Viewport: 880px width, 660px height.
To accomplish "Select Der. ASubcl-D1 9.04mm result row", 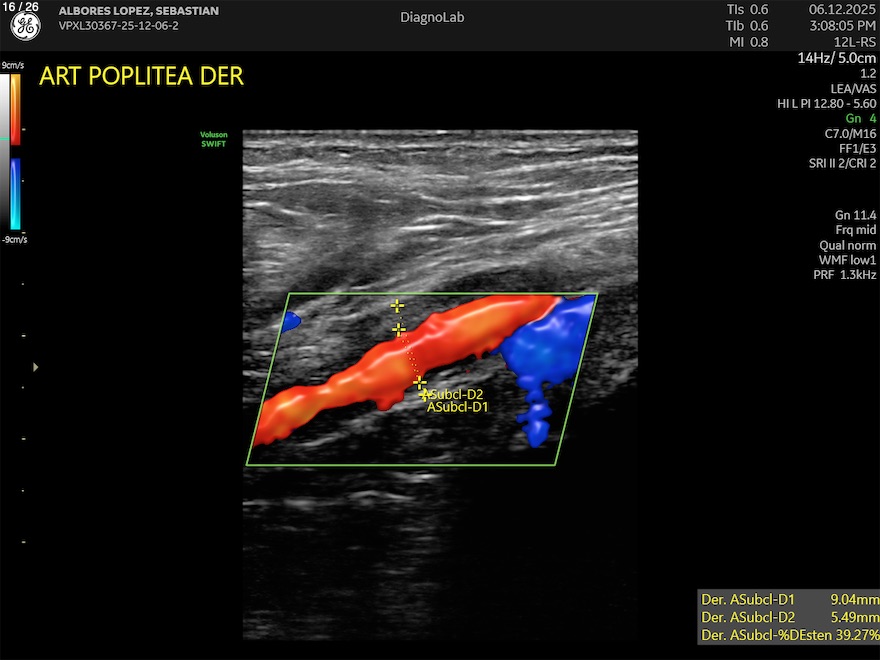I will click(789, 599).
